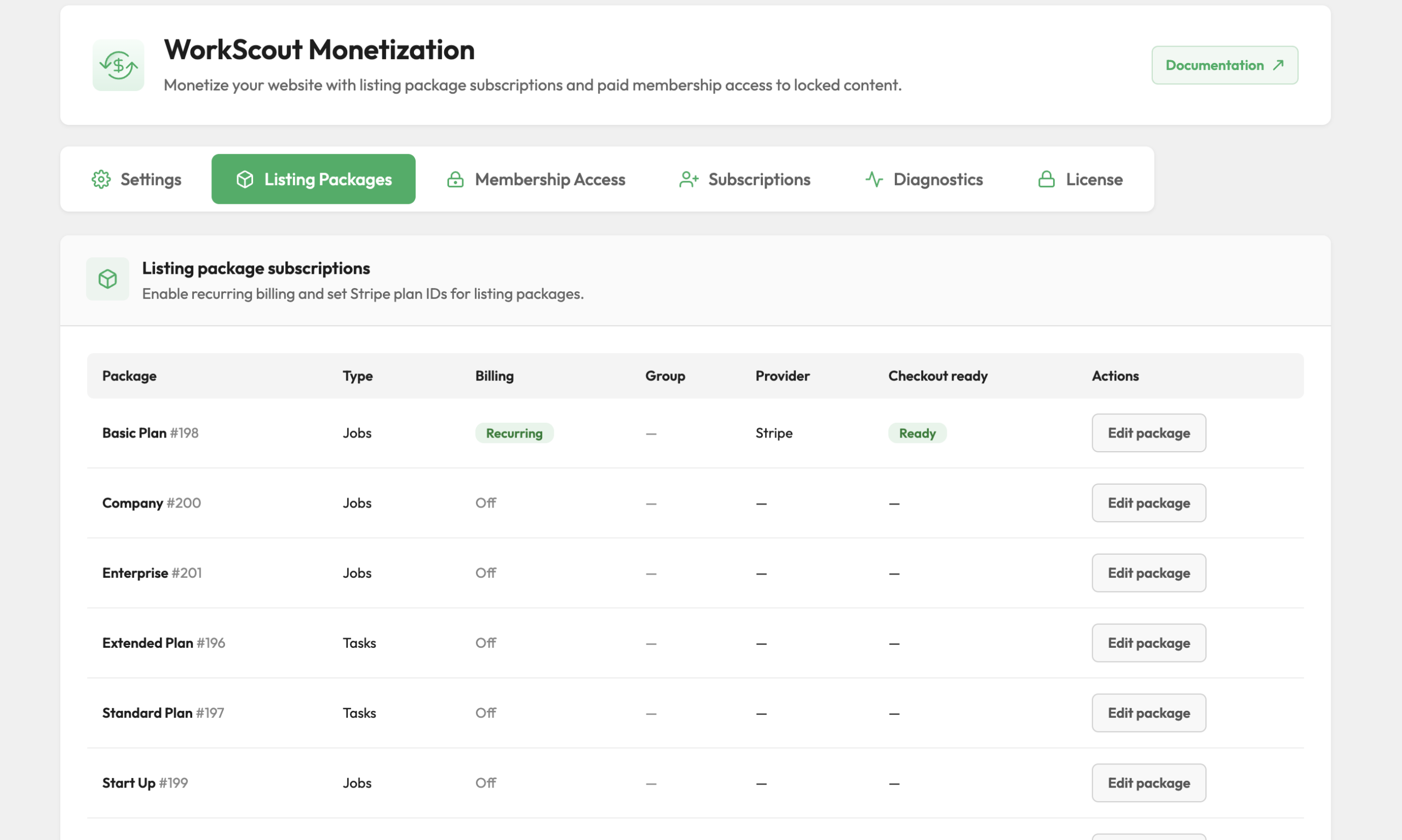Click the pulse icon beside Diagnostics
The width and height of the screenshot is (1402, 840).
pos(874,180)
